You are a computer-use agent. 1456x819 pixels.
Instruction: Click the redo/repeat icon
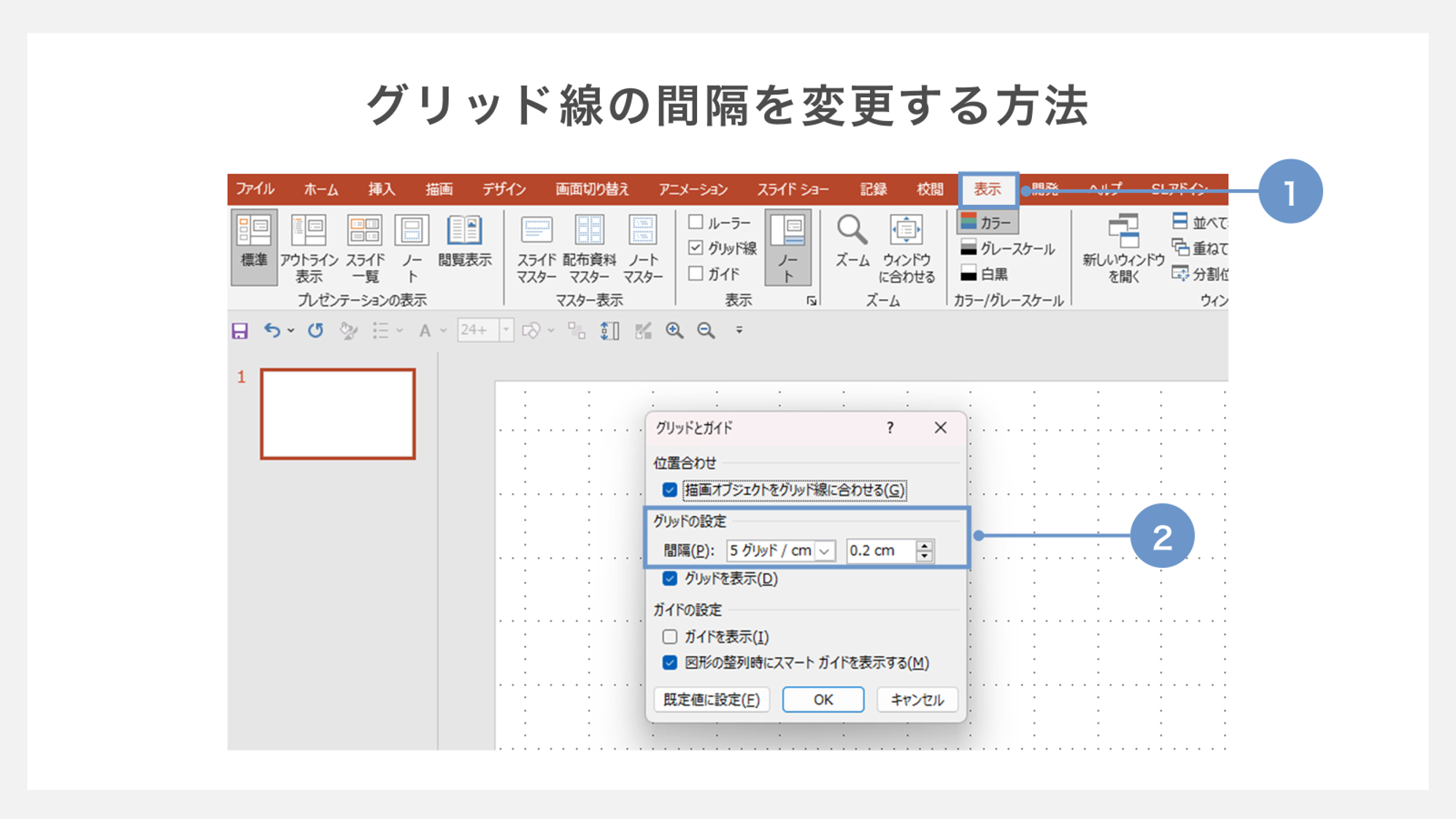click(x=315, y=331)
